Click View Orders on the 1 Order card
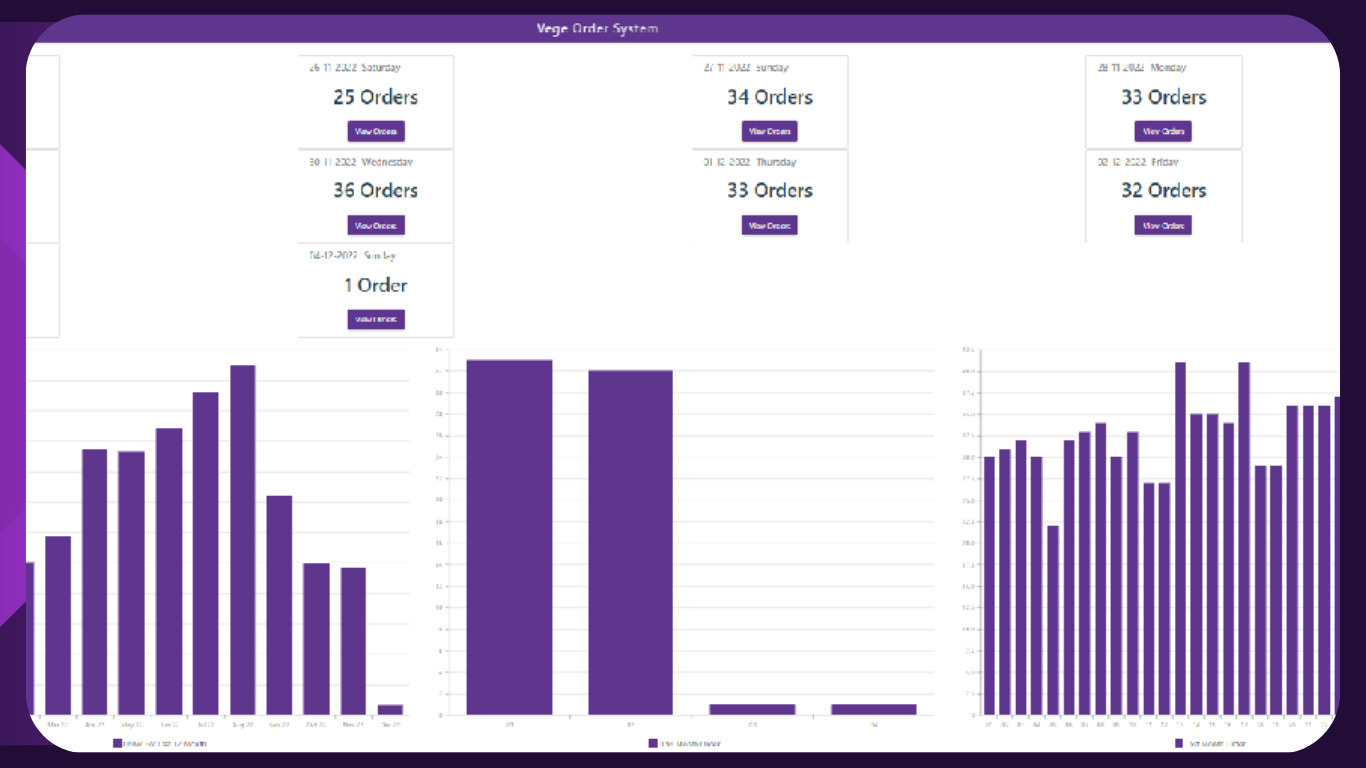The height and width of the screenshot is (768, 1366). (x=376, y=319)
